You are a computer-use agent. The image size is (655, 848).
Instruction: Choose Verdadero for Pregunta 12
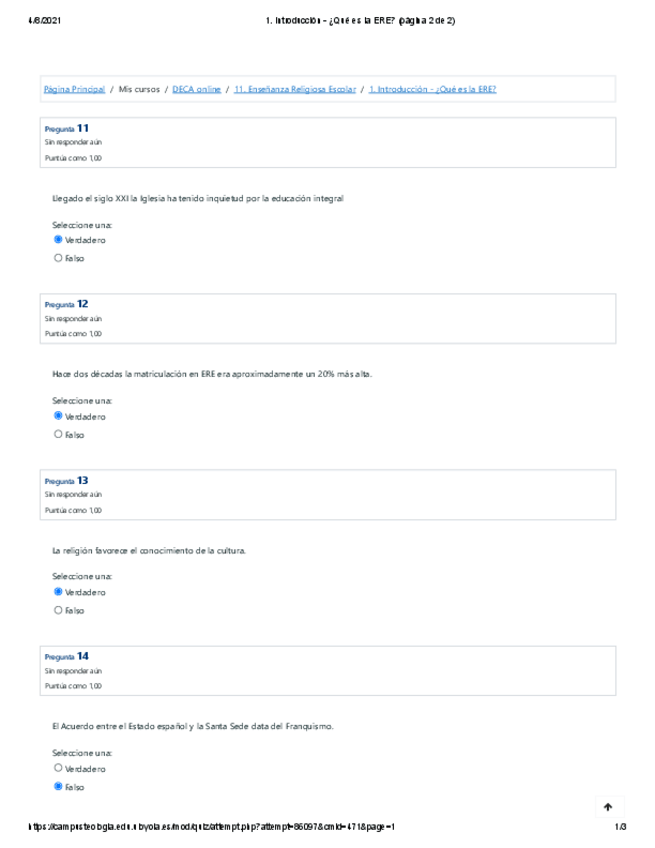tap(58, 416)
